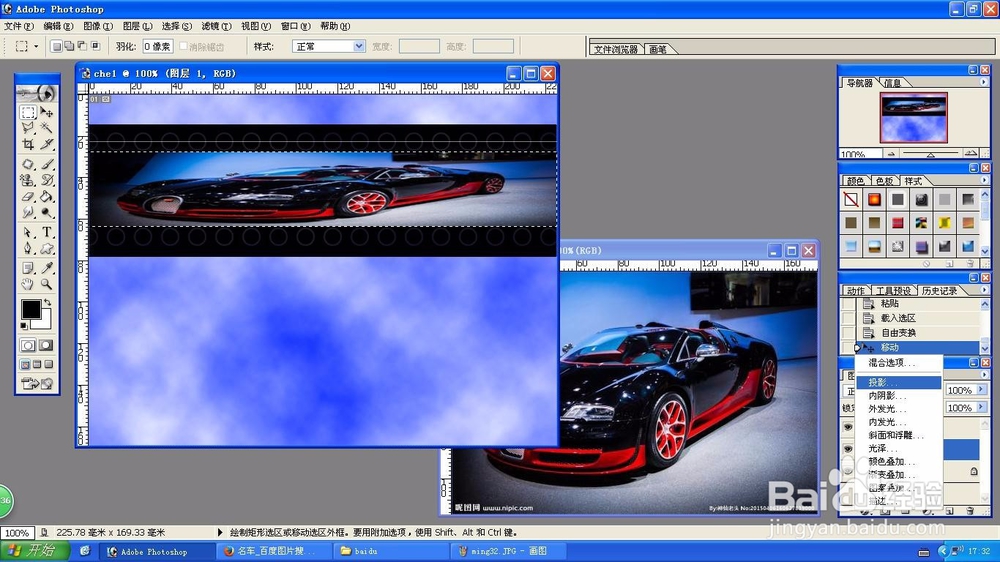Click the 开始 Start button
The height and width of the screenshot is (562, 1000).
click(x=33, y=551)
